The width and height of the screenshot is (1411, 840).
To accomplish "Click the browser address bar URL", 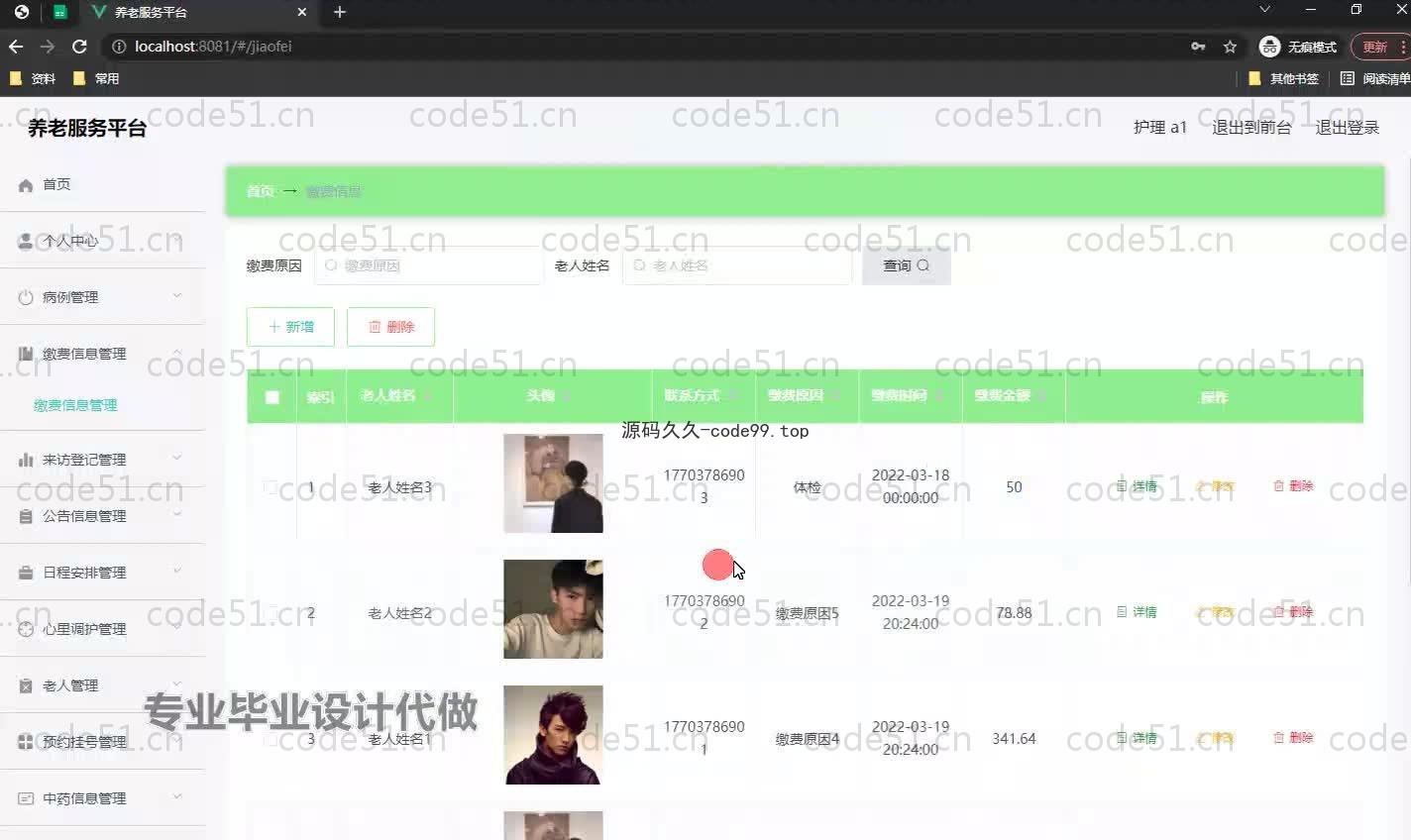I will point(213,47).
